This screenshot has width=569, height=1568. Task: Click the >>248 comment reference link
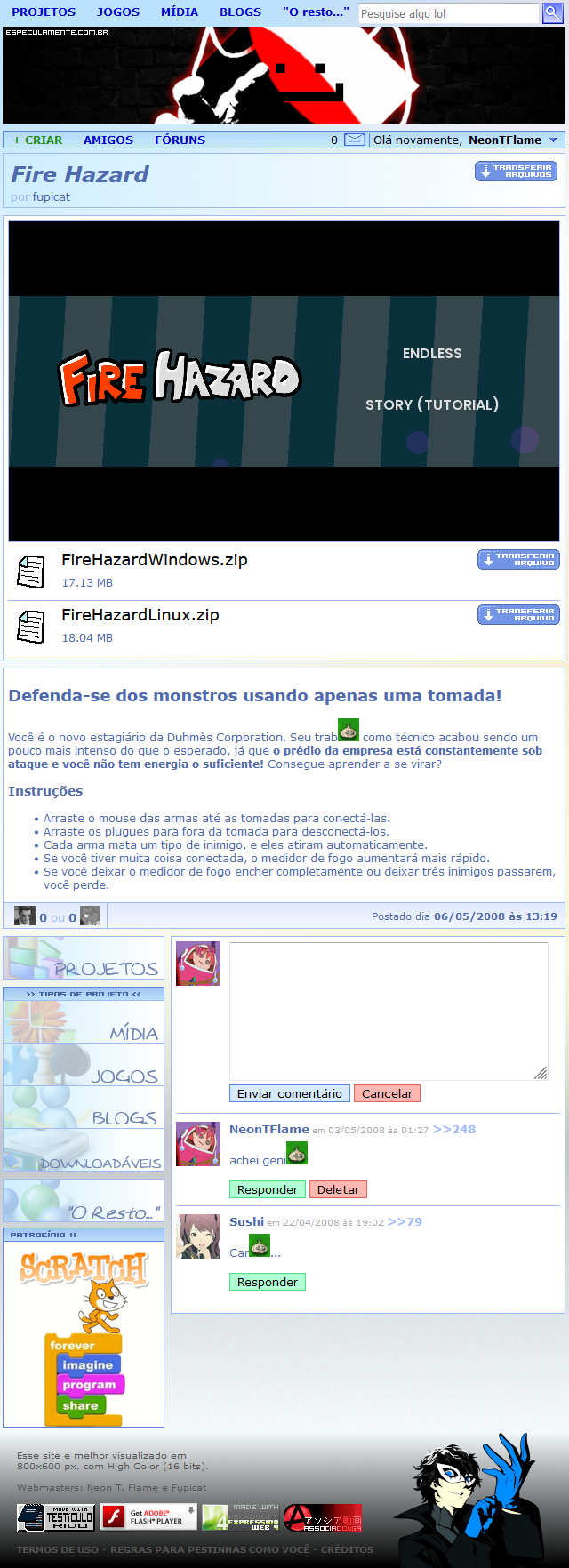[x=453, y=1129]
